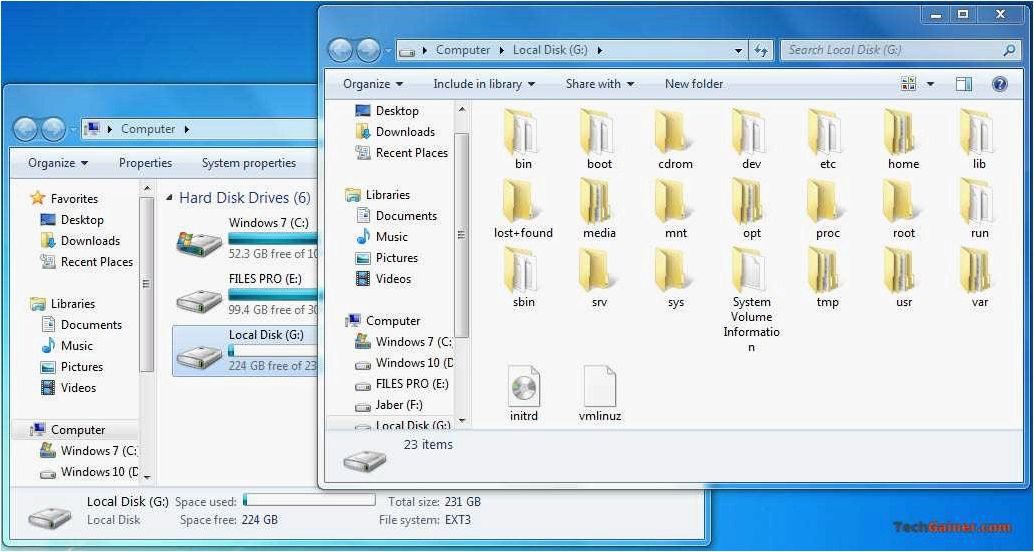Open the root folder
This screenshot has height=552, width=1034.
[903, 208]
